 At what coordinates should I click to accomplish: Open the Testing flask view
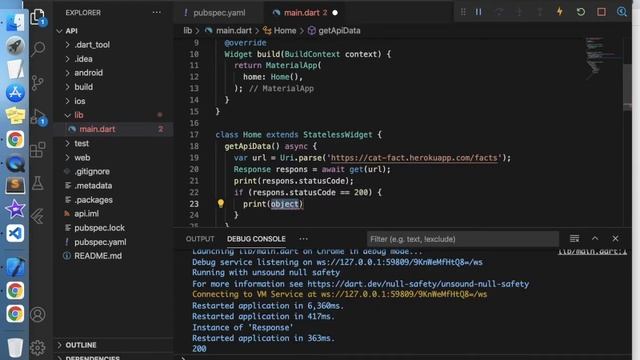pyautogui.click(x=38, y=183)
